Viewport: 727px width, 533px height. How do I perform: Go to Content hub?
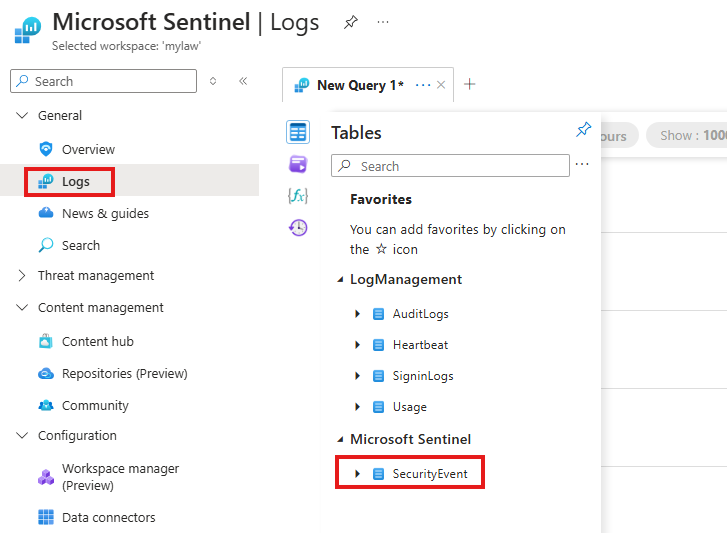click(x=97, y=341)
